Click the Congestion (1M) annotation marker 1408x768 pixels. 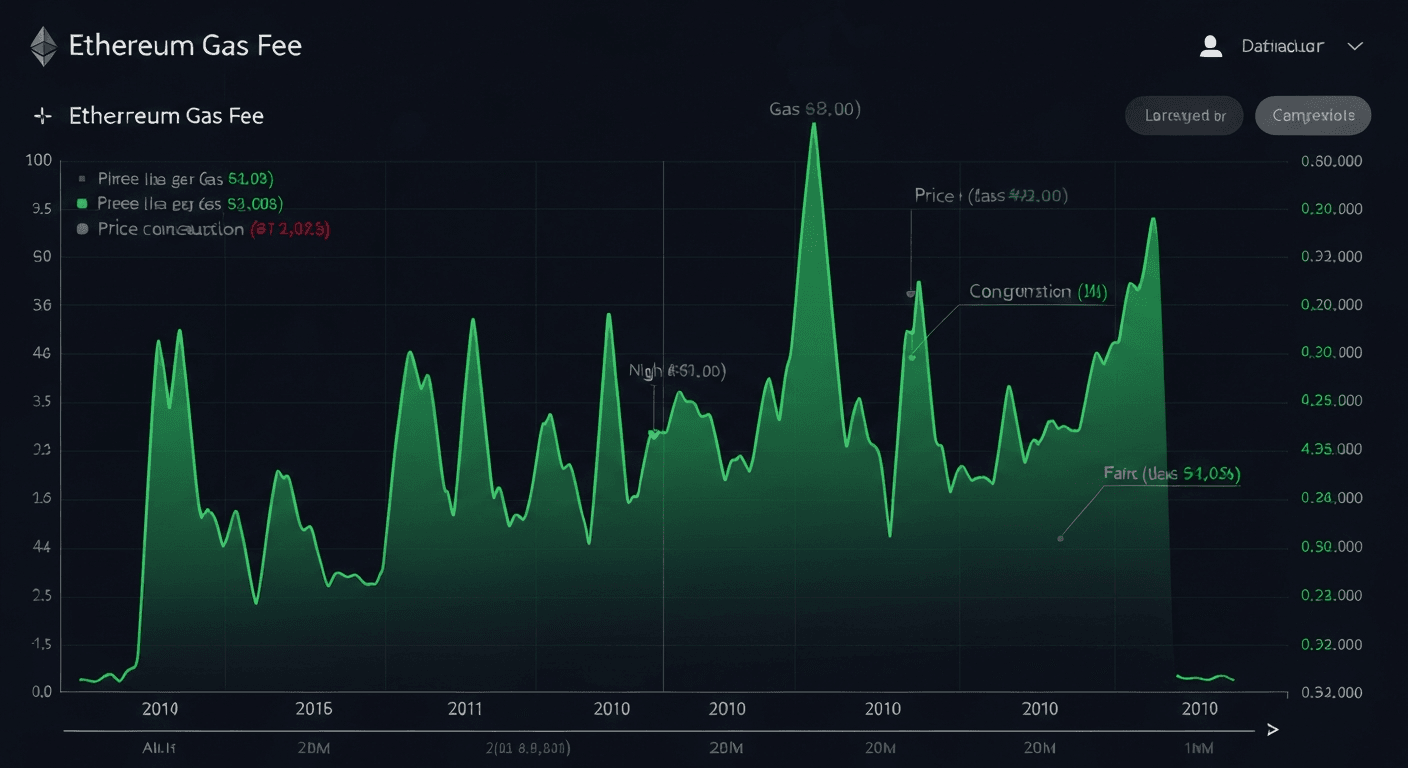point(912,355)
